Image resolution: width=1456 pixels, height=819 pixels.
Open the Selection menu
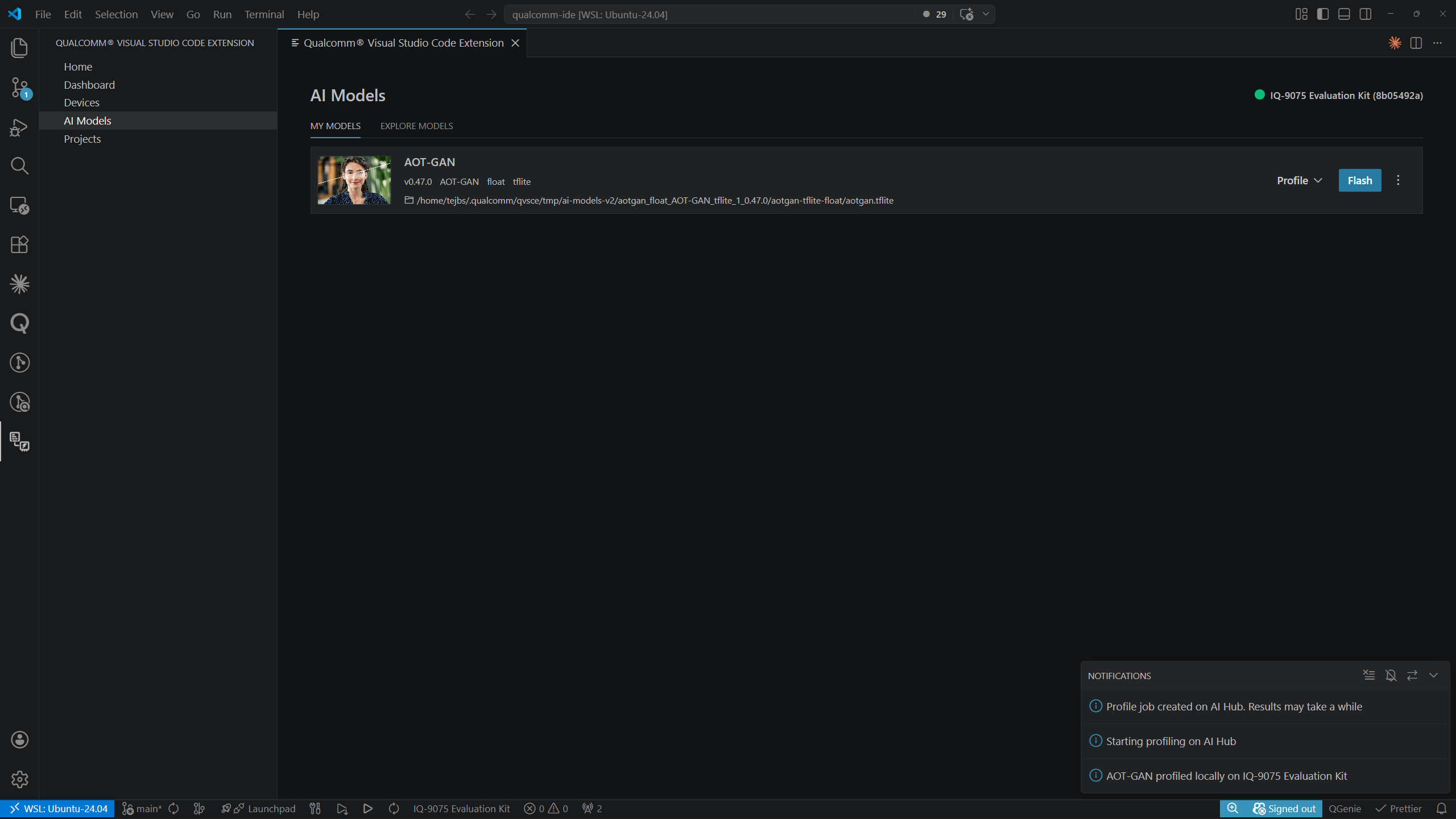[x=116, y=14]
